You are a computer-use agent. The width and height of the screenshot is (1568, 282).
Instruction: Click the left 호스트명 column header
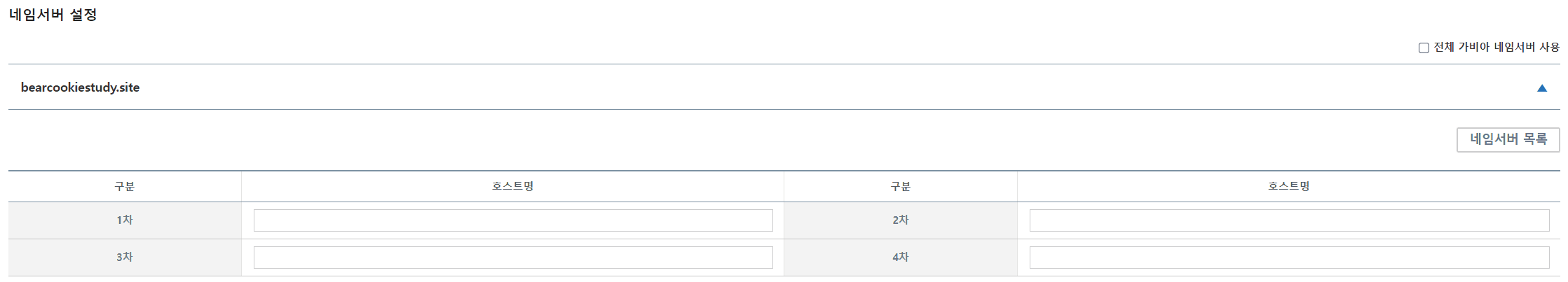[513, 186]
